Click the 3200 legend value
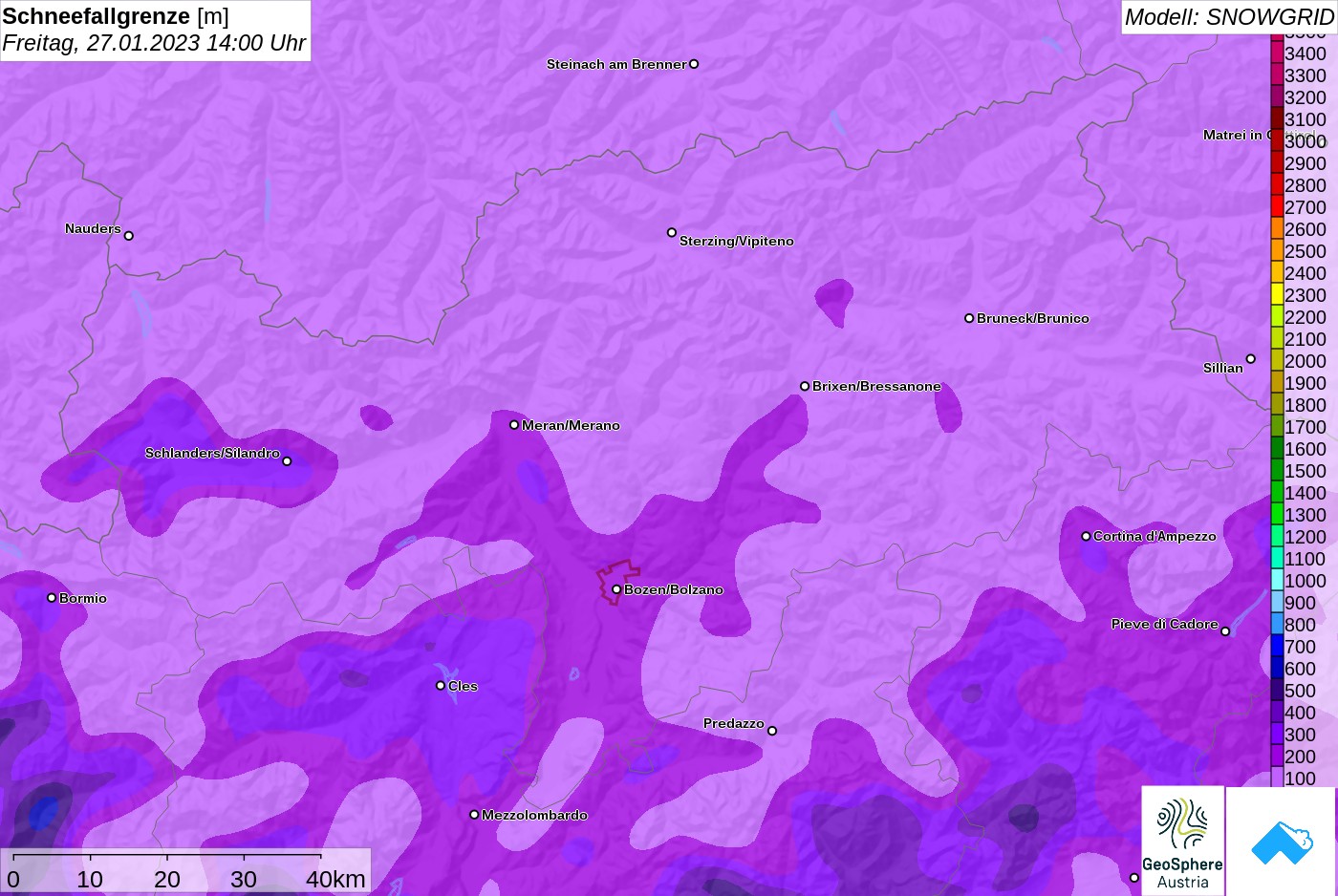Image resolution: width=1338 pixels, height=896 pixels. [x=1306, y=97]
